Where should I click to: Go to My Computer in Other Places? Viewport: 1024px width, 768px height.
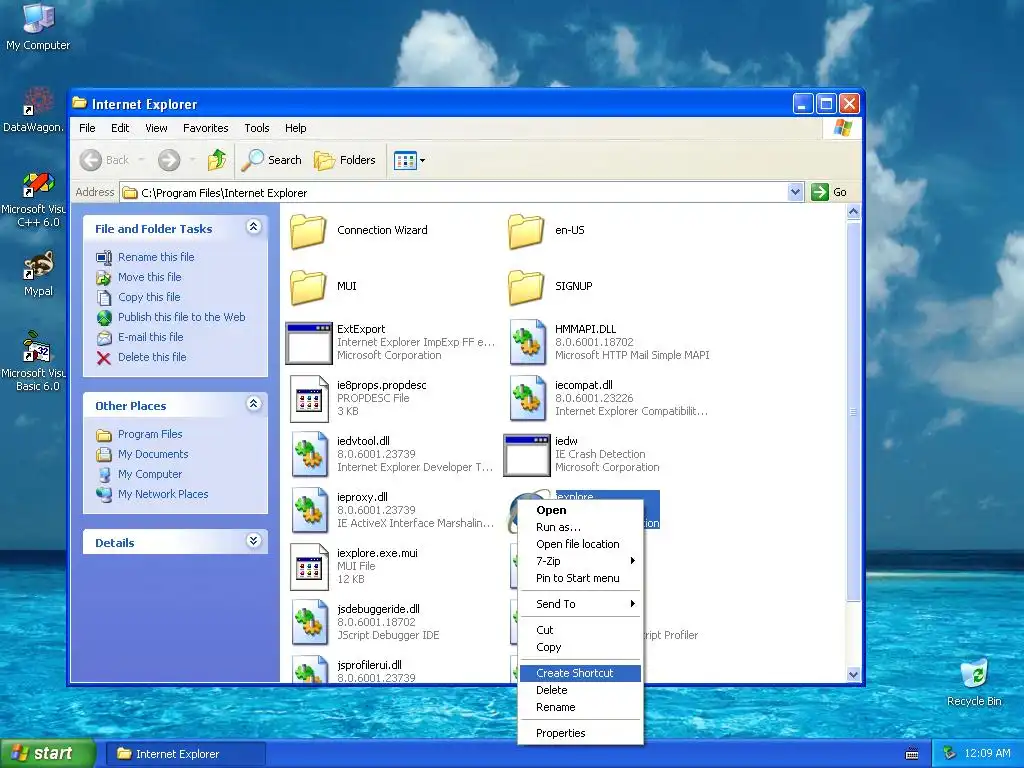pyautogui.click(x=150, y=474)
